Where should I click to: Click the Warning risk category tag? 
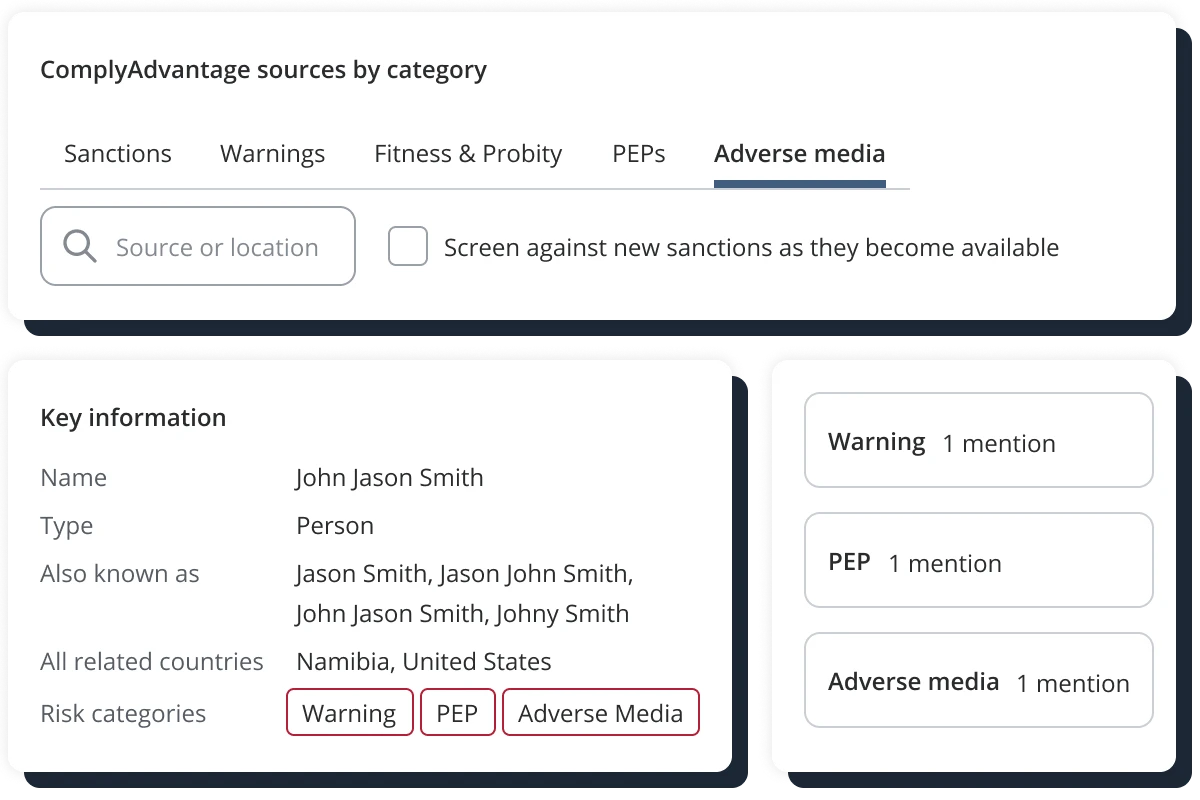pos(350,713)
